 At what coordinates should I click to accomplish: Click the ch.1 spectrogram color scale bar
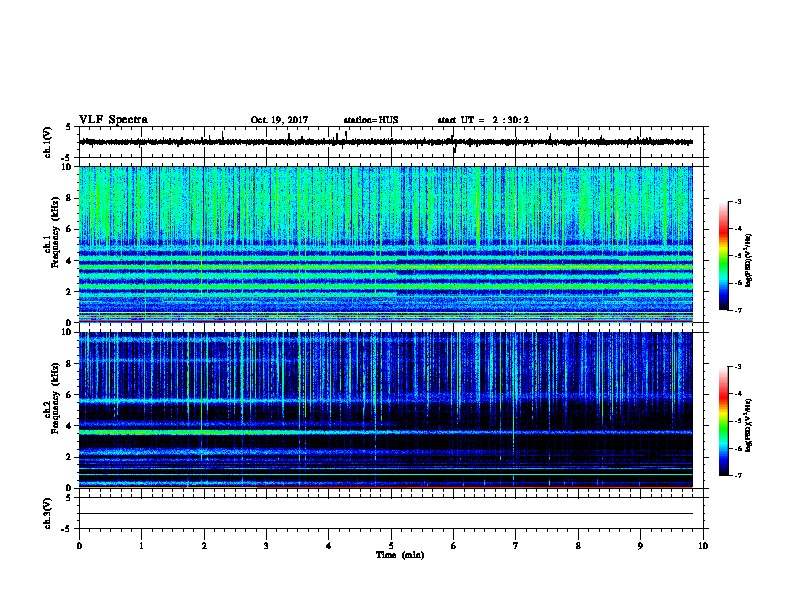(724, 256)
